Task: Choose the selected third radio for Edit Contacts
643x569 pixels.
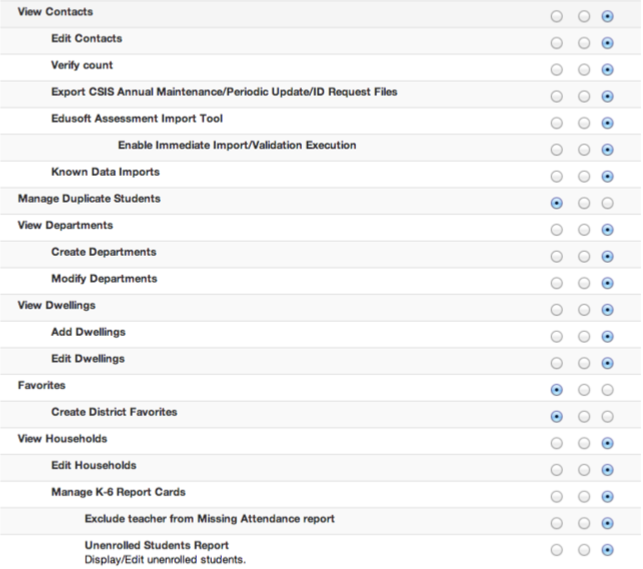Action: (607, 43)
